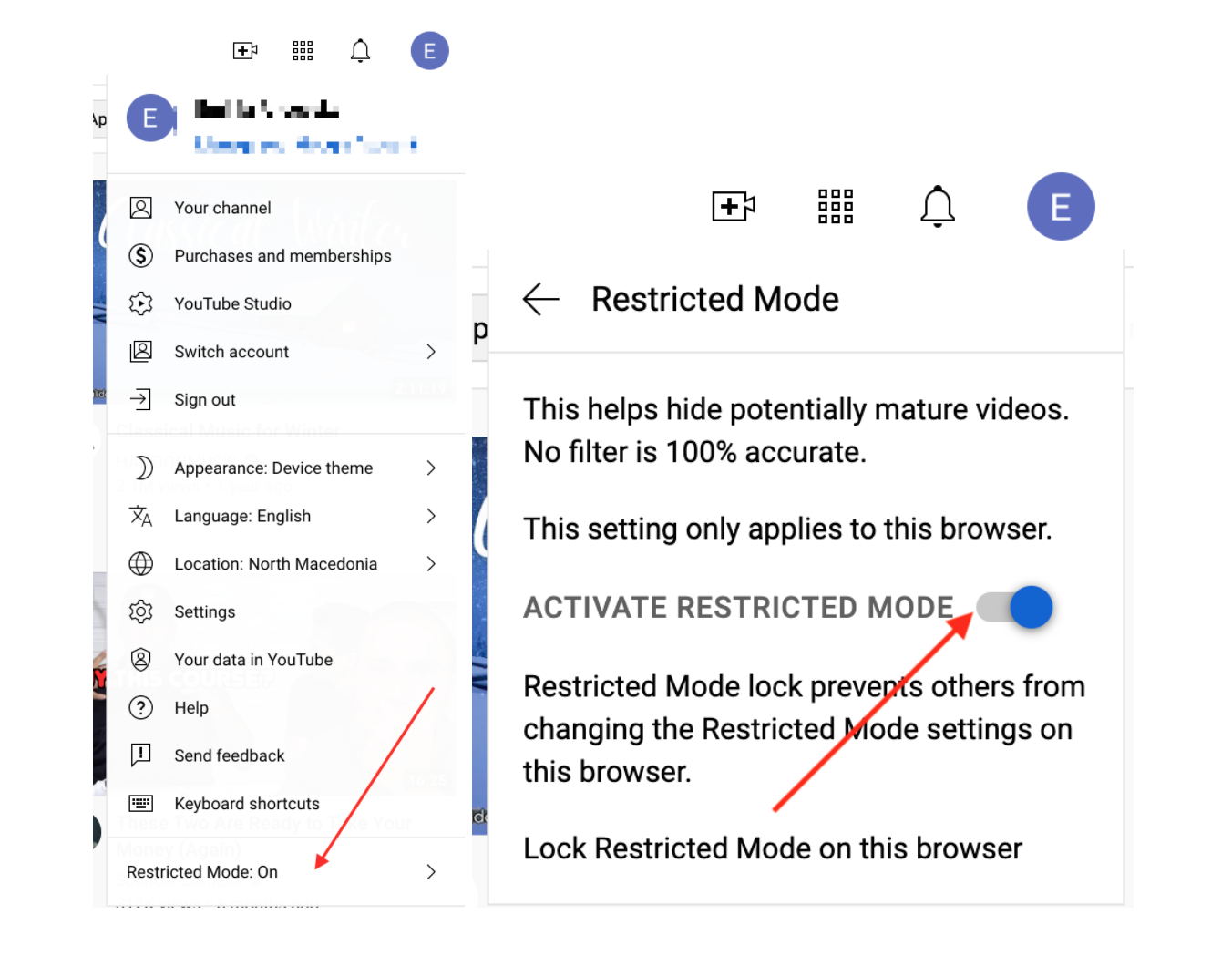Viewport: 1232px width, 966px height.
Task: Open Location: North Macedonia entry
Action: point(286,564)
